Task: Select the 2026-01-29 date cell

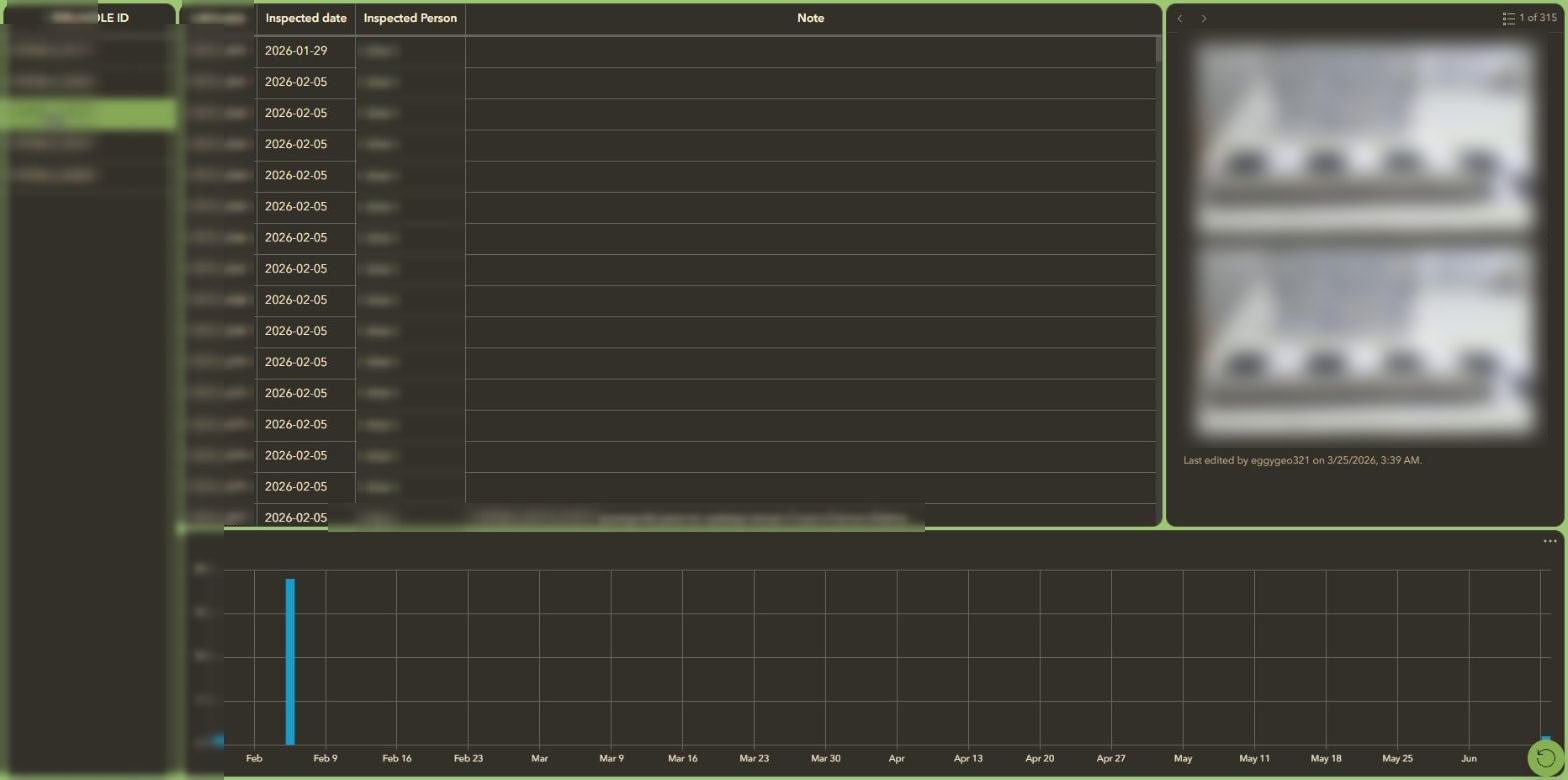Action: click(x=306, y=51)
